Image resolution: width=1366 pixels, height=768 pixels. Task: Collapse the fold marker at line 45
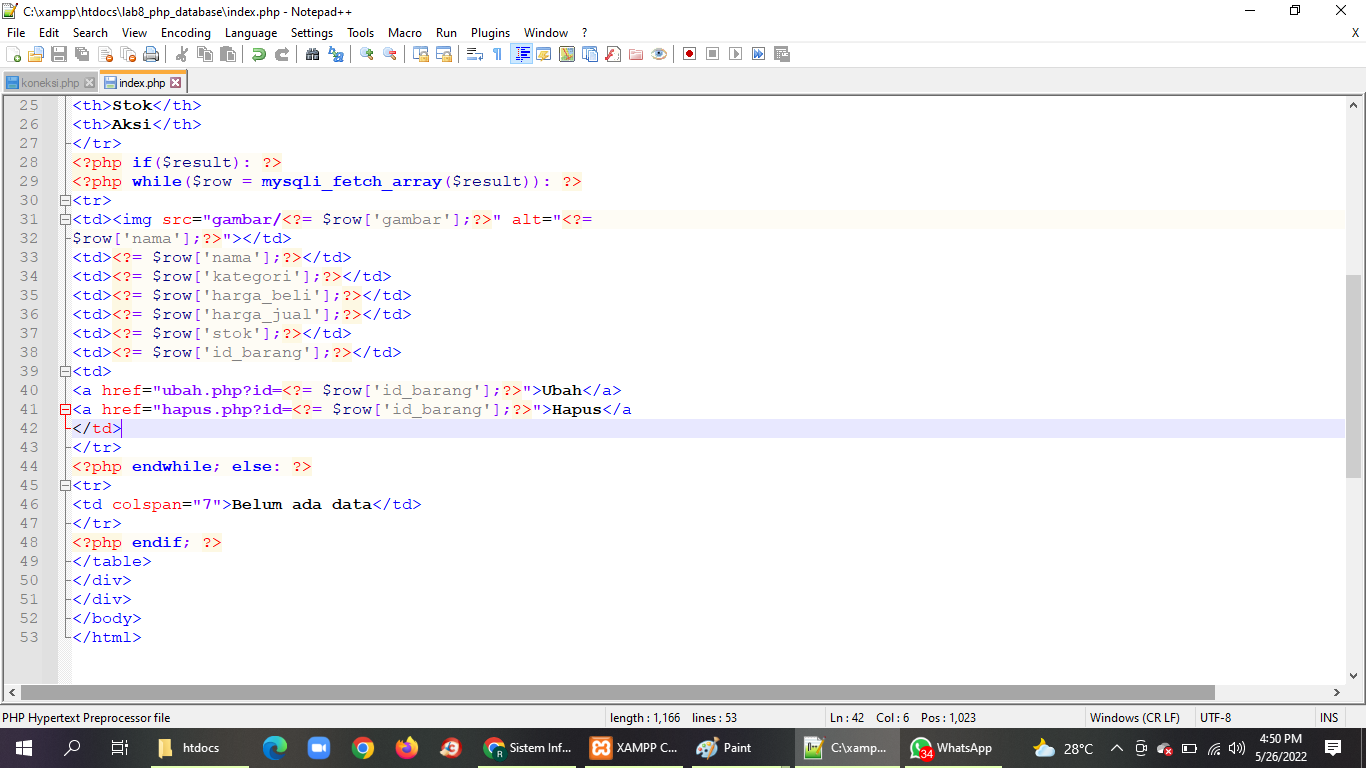[x=65, y=485]
